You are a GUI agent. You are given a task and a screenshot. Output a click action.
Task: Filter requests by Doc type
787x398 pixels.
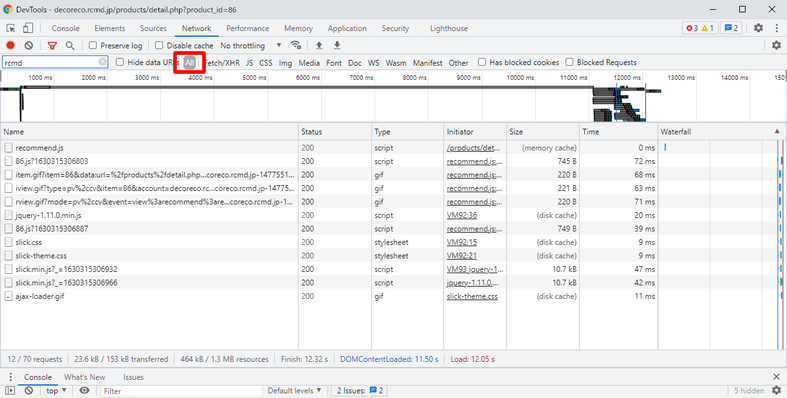[354, 63]
